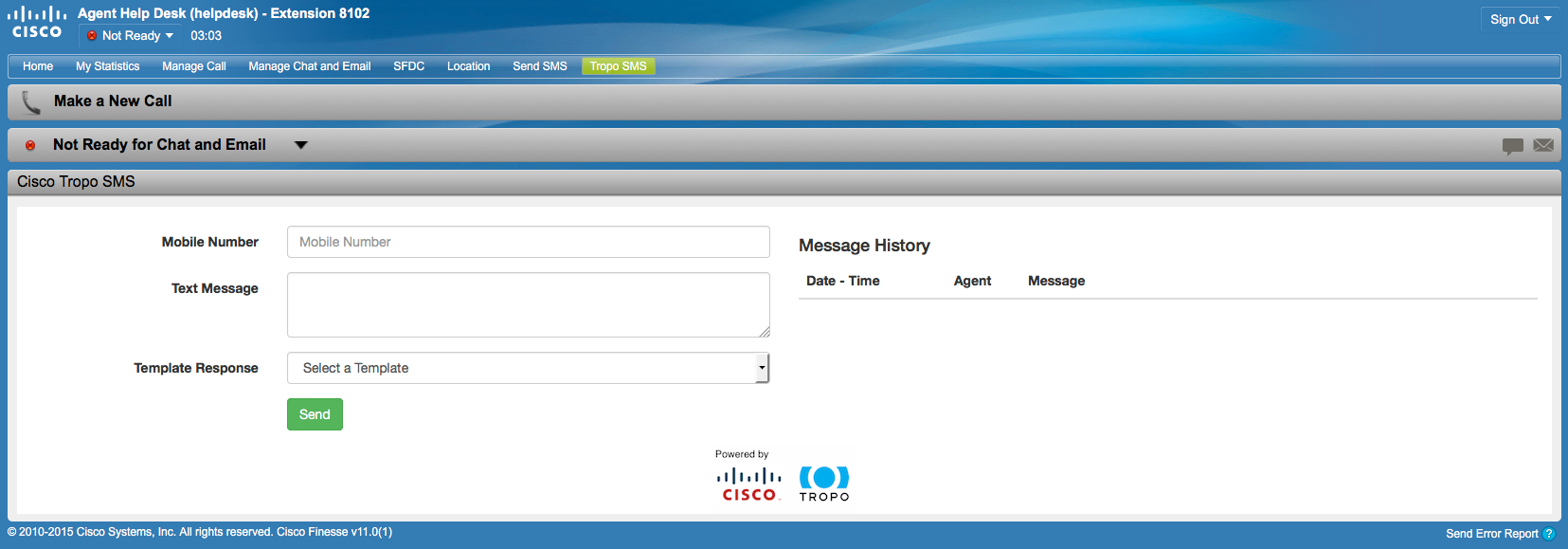This screenshot has height=549, width=1568.
Task: Click the Message column header
Action: point(1056,281)
